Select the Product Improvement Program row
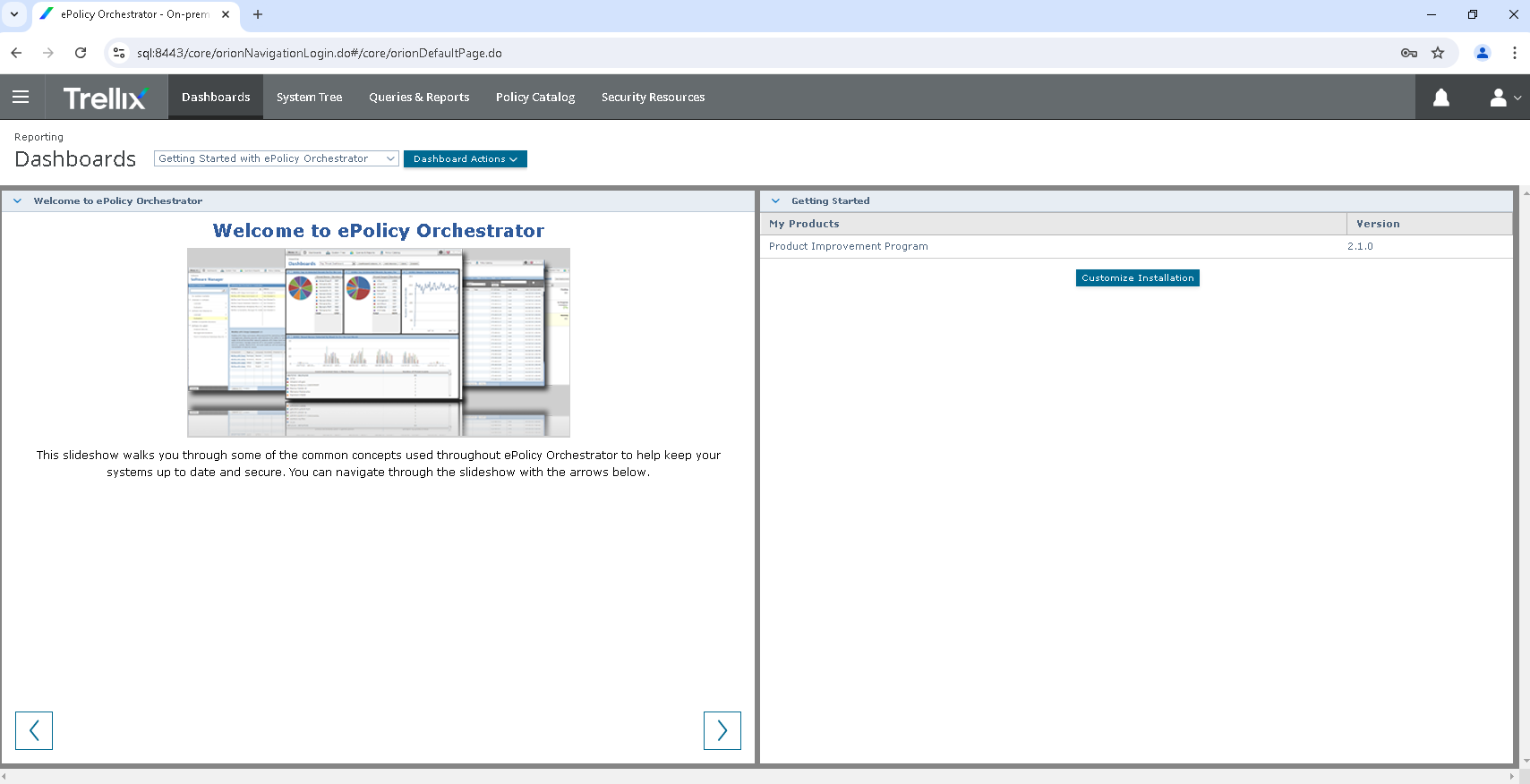Screen dimensions: 1530x784 click(x=1136, y=246)
